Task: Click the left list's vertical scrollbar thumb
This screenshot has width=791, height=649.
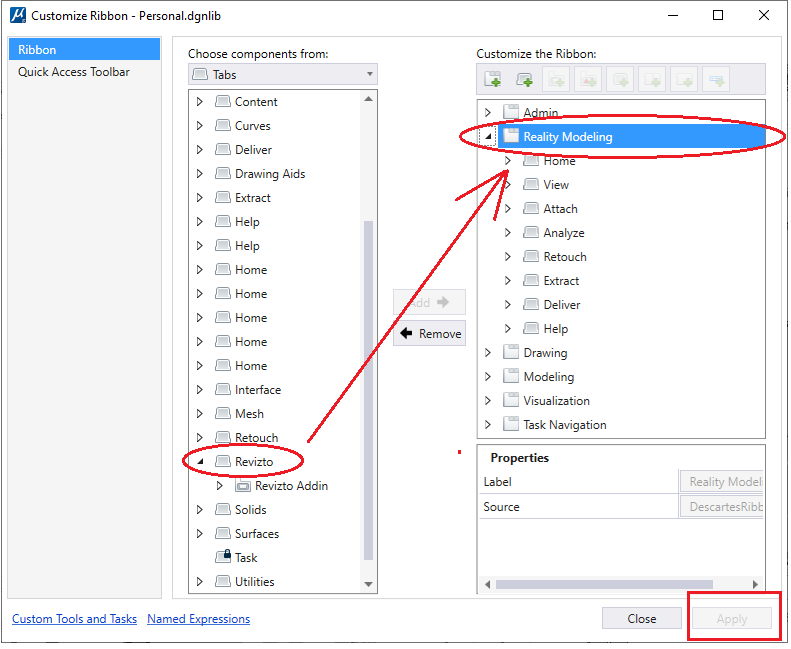Action: 369,390
